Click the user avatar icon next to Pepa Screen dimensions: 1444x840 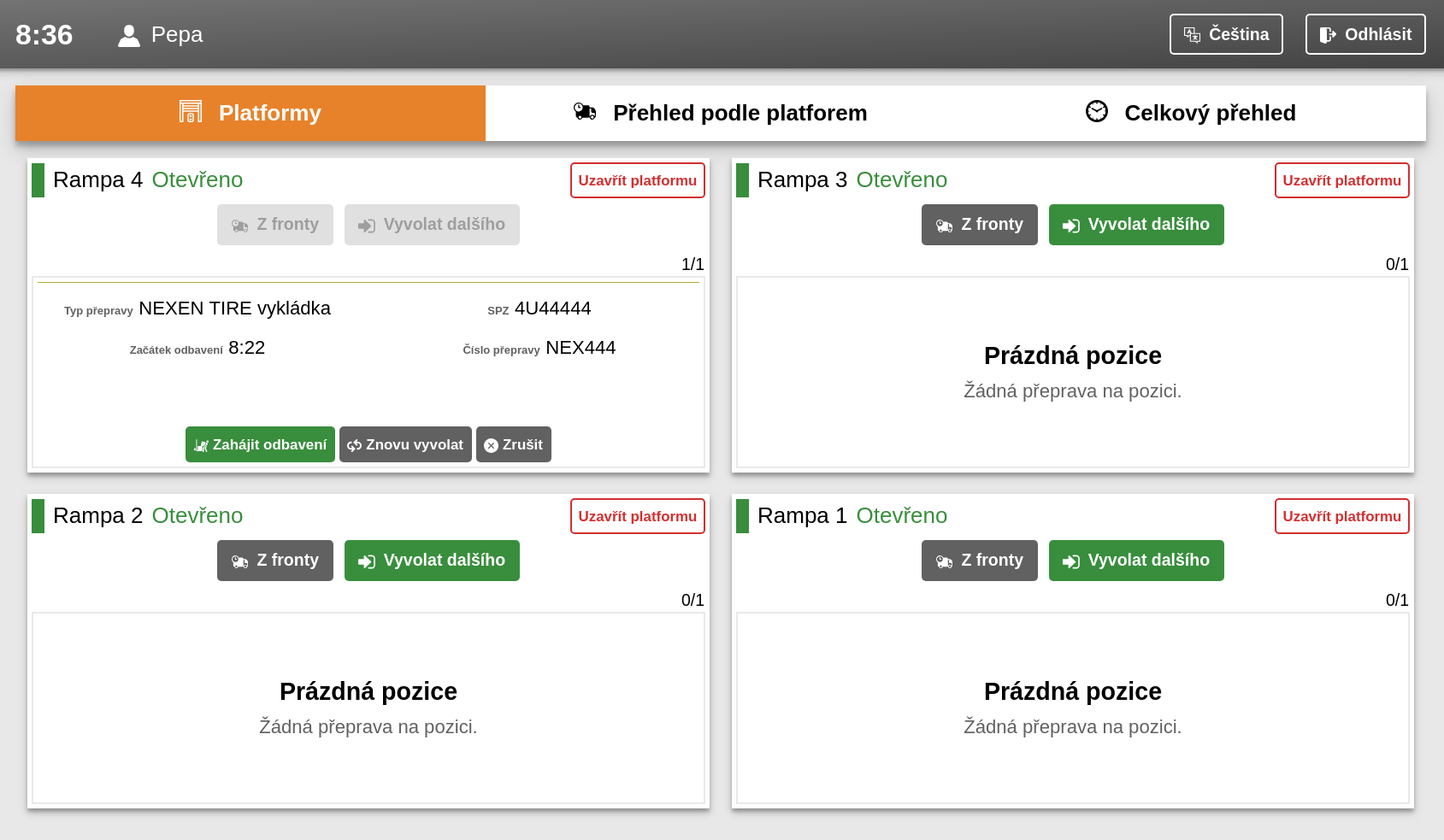click(x=129, y=35)
